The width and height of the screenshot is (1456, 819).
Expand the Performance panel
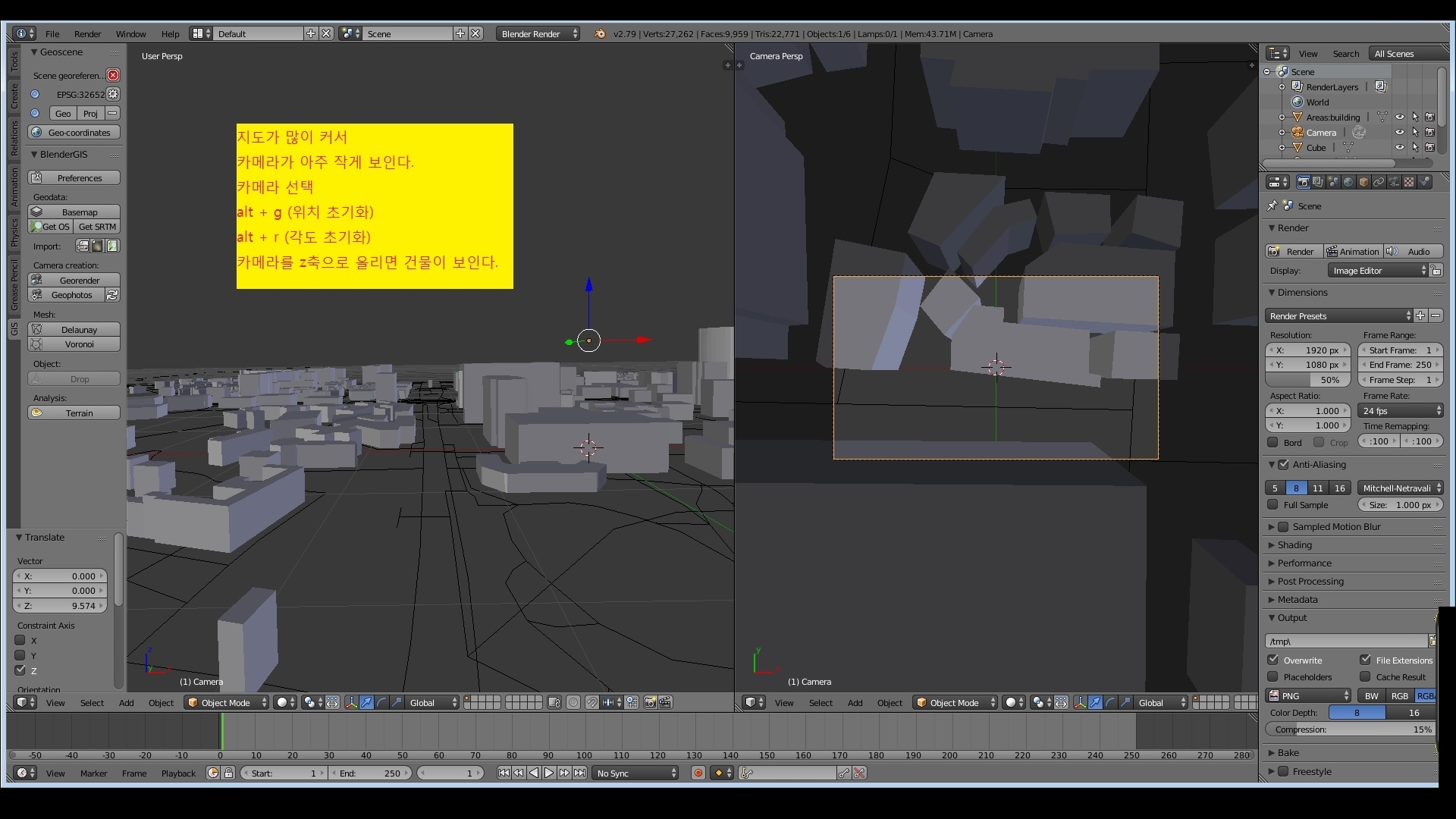[1304, 563]
